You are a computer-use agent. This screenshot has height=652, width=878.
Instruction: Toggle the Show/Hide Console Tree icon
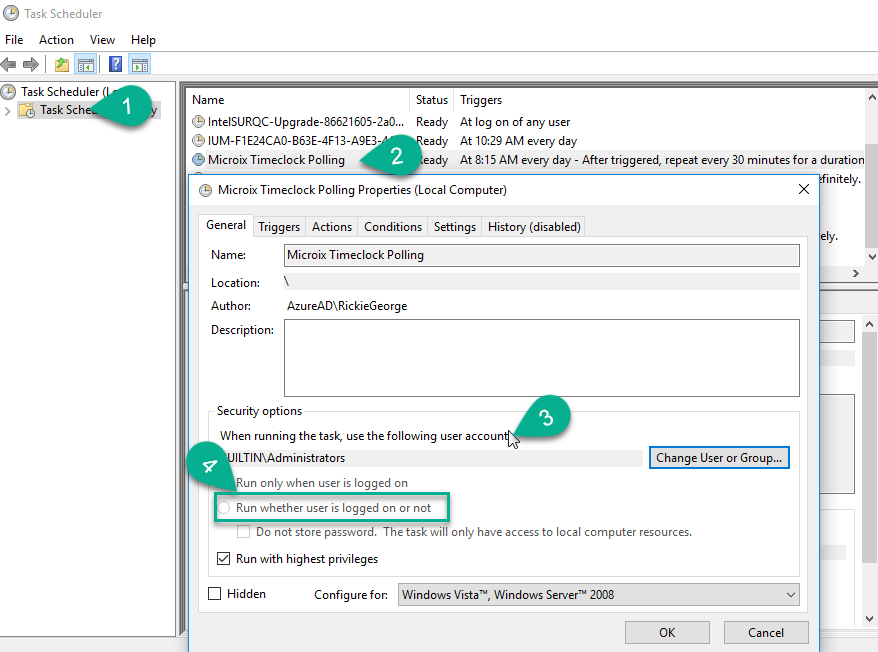pyautogui.click(x=86, y=65)
